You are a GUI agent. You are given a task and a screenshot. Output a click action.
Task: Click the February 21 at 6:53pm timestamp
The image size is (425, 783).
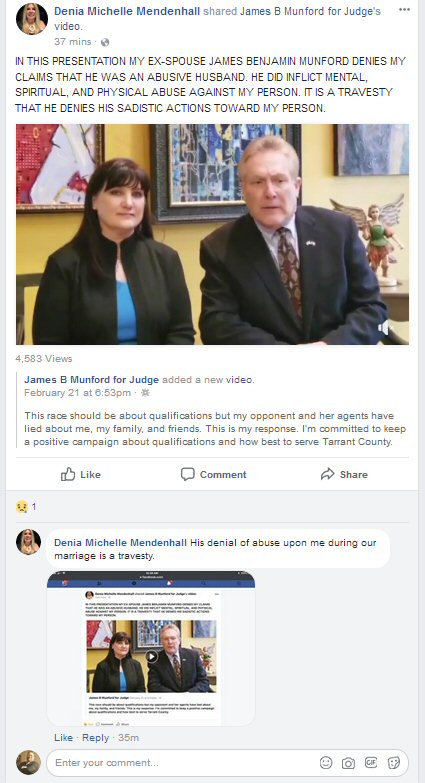click(x=77, y=393)
